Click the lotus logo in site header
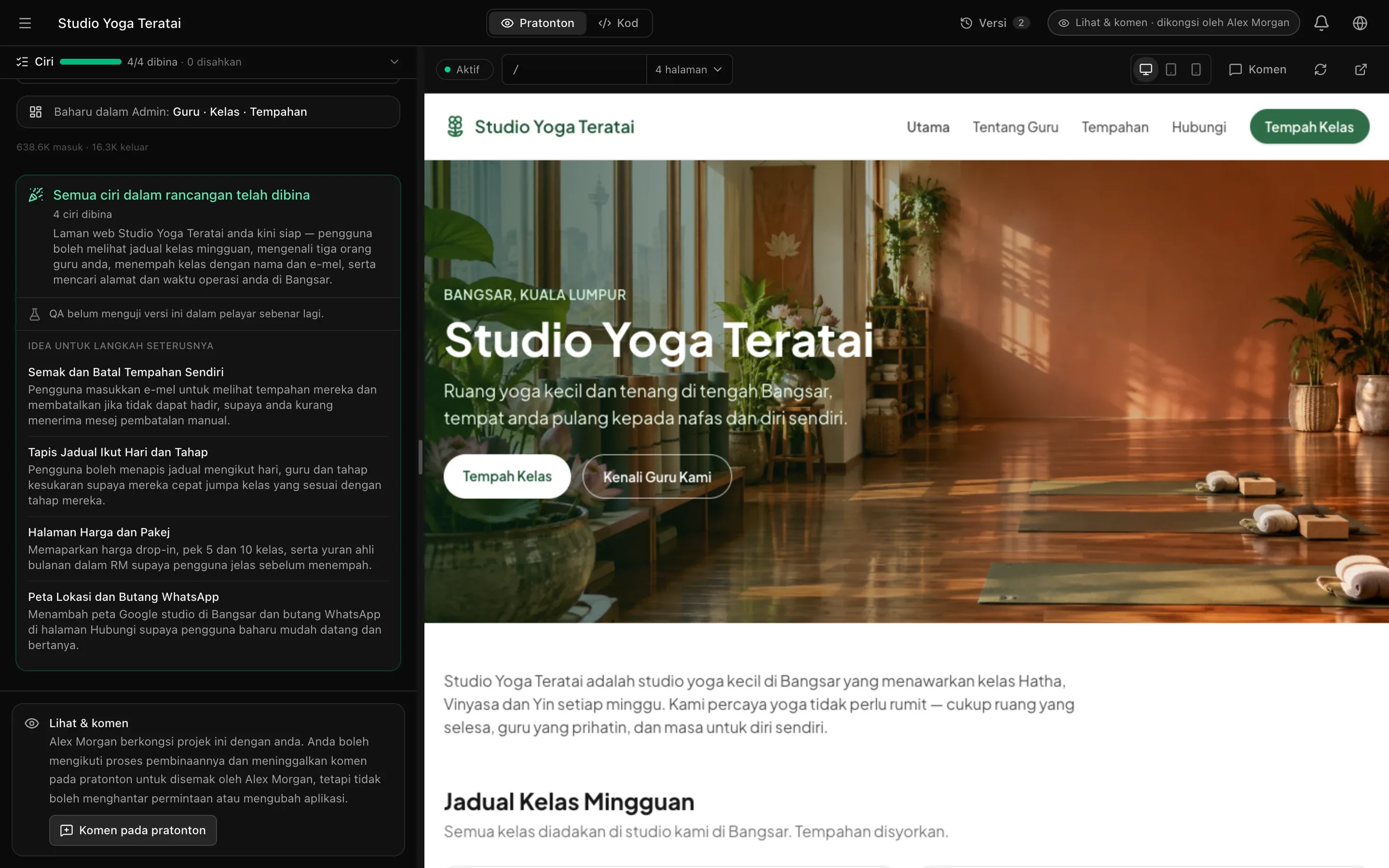The height and width of the screenshot is (868, 1389). tap(455, 126)
